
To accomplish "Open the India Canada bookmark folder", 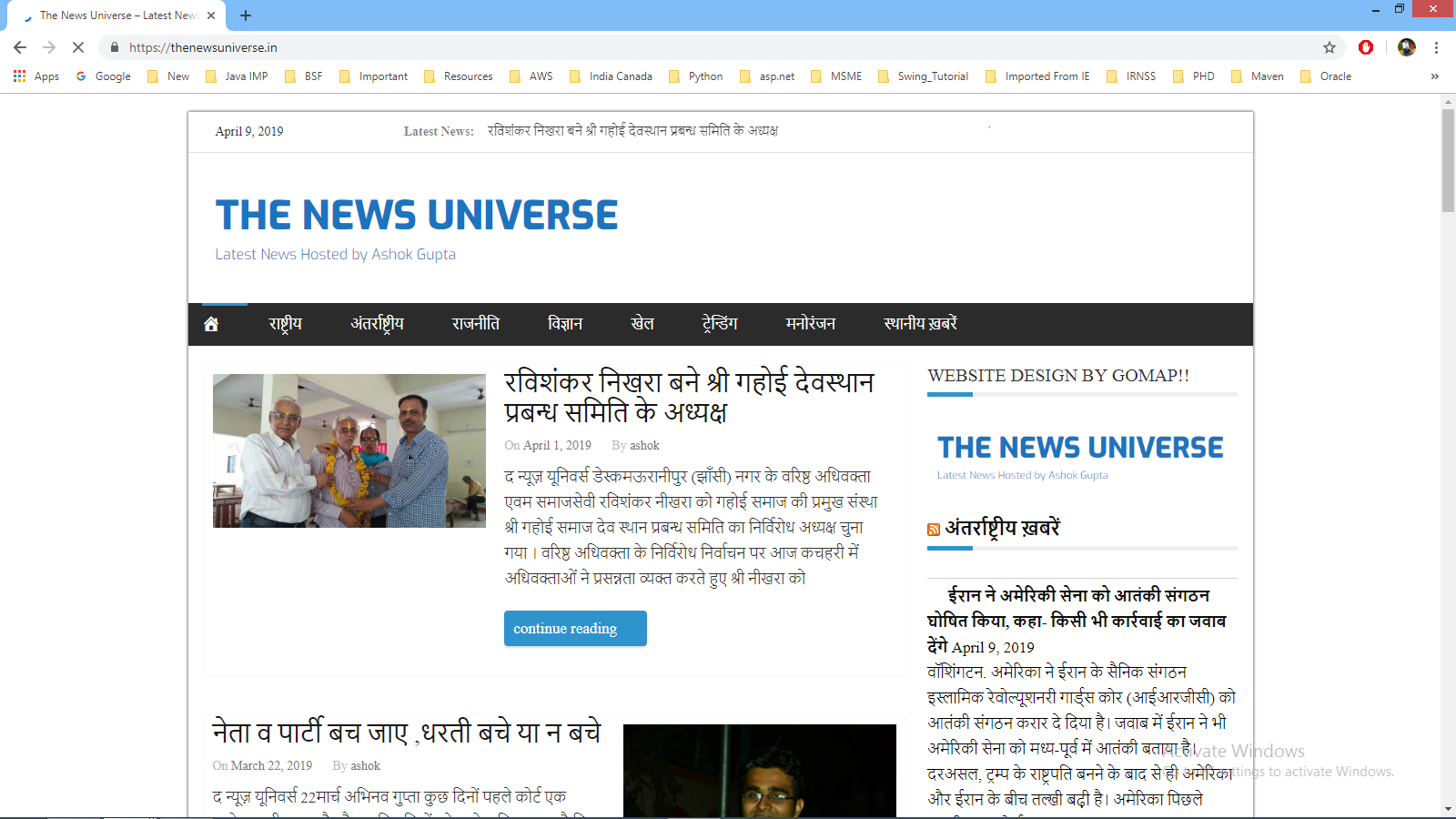I will click(611, 76).
